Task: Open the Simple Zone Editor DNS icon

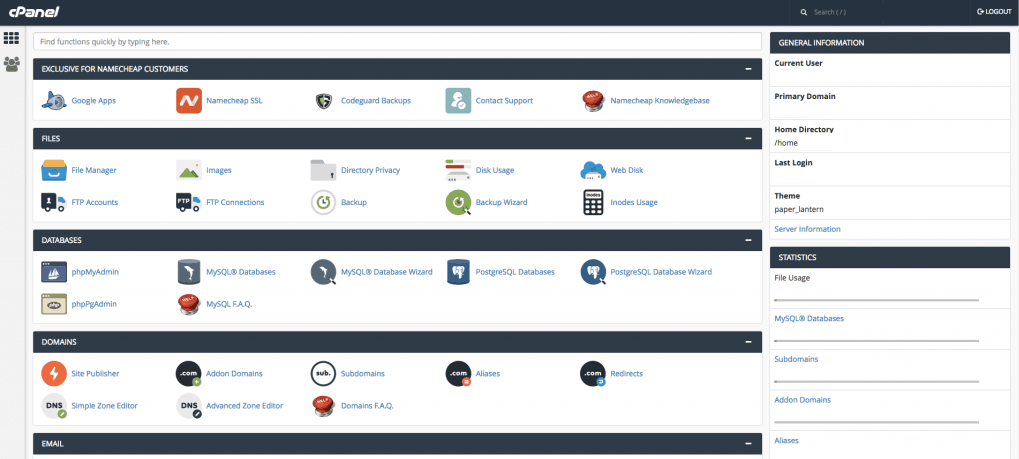Action: pyautogui.click(x=54, y=406)
